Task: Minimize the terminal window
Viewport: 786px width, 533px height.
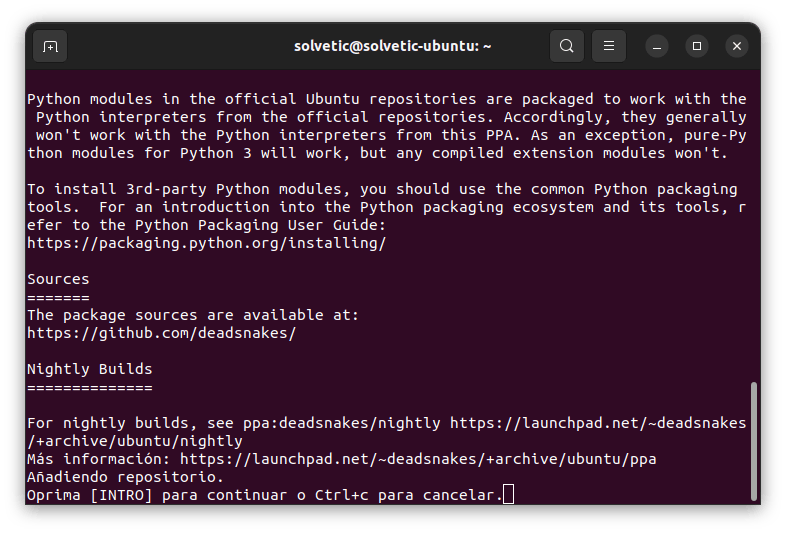Action: click(x=657, y=46)
